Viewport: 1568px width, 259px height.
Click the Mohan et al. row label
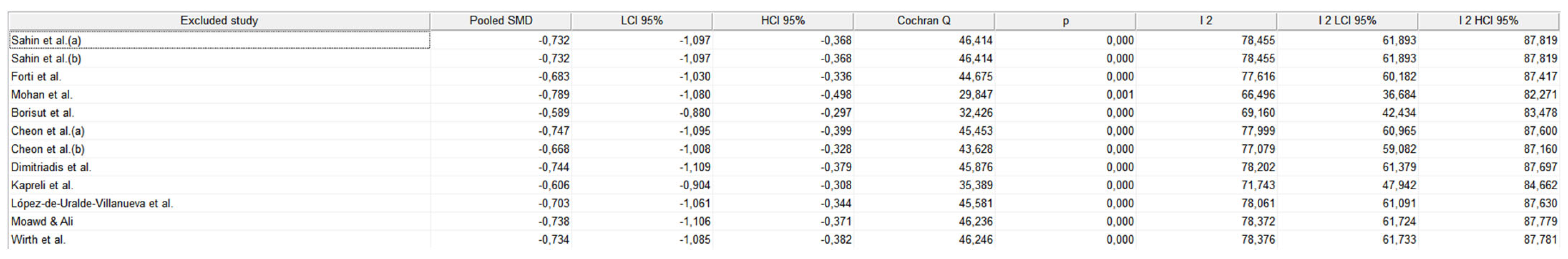(41, 95)
